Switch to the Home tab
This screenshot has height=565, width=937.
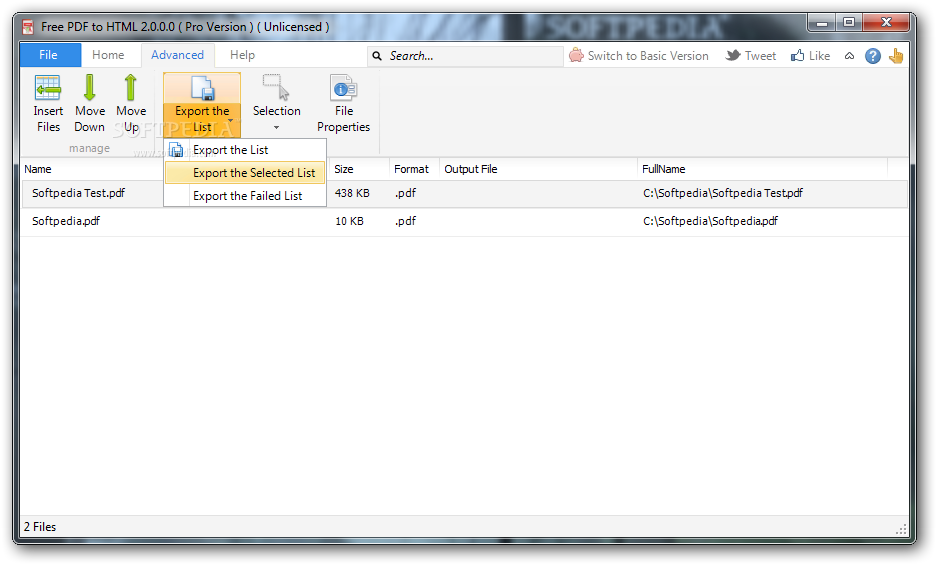(x=108, y=55)
